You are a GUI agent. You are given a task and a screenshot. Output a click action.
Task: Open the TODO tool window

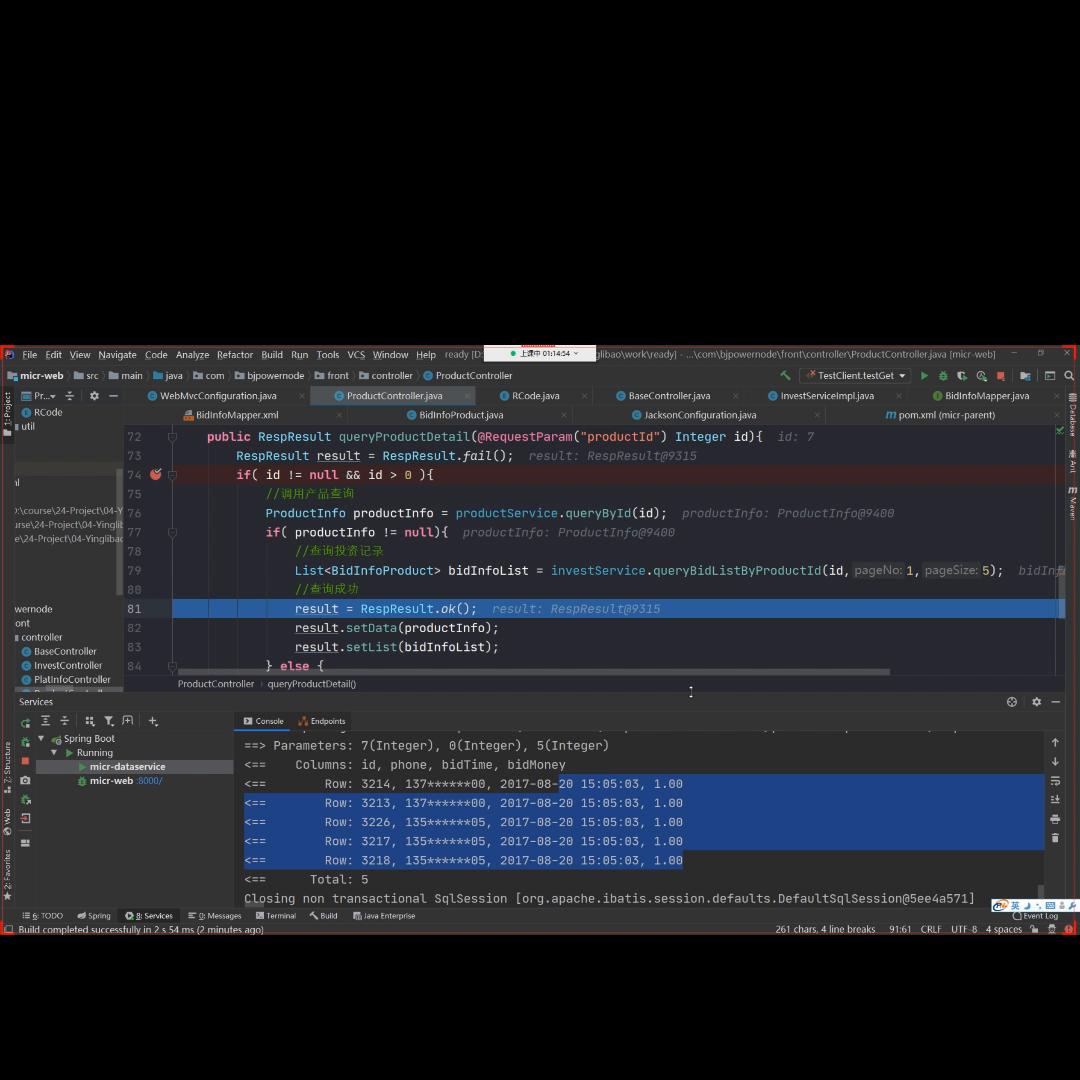(x=43, y=916)
